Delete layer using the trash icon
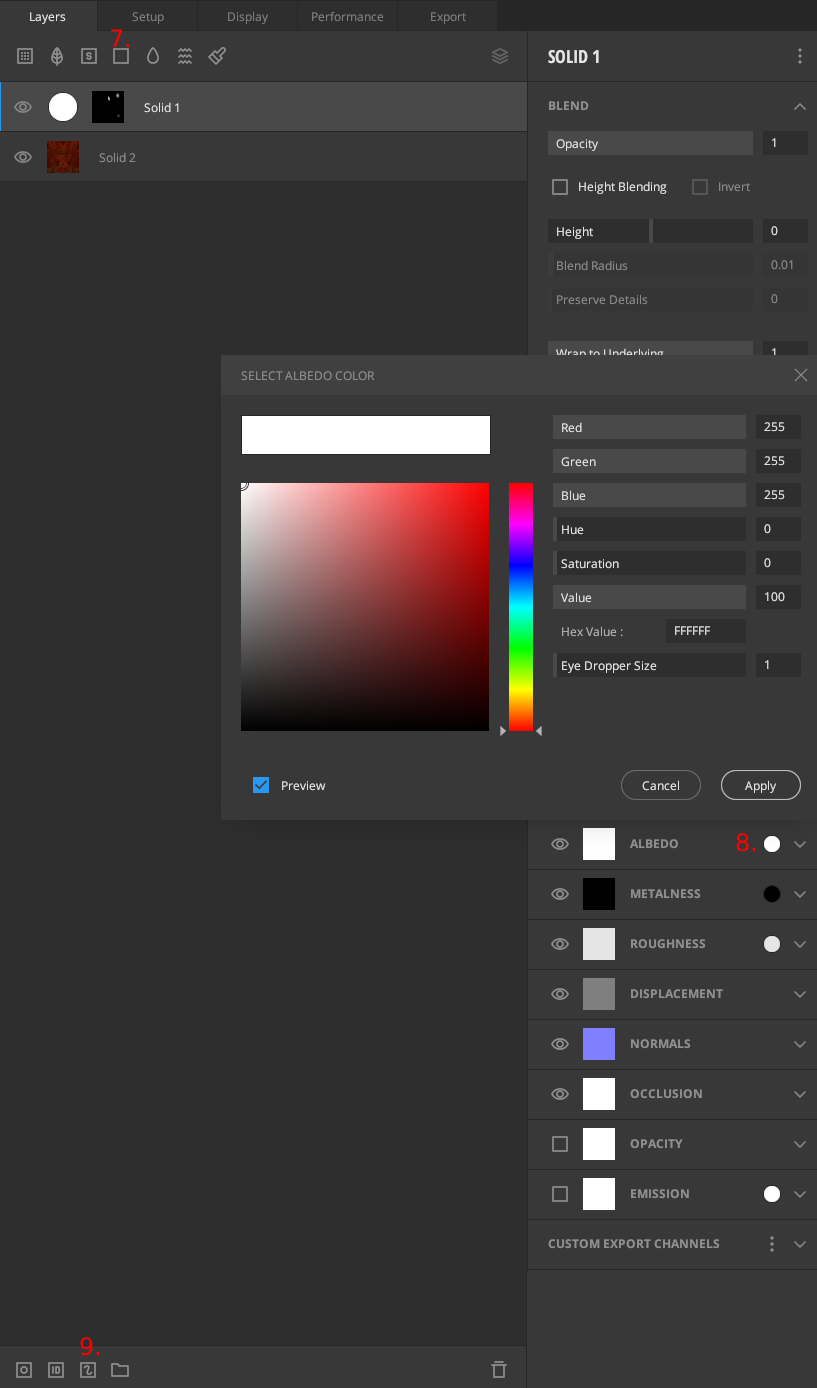The width and height of the screenshot is (817, 1388). [x=499, y=1370]
